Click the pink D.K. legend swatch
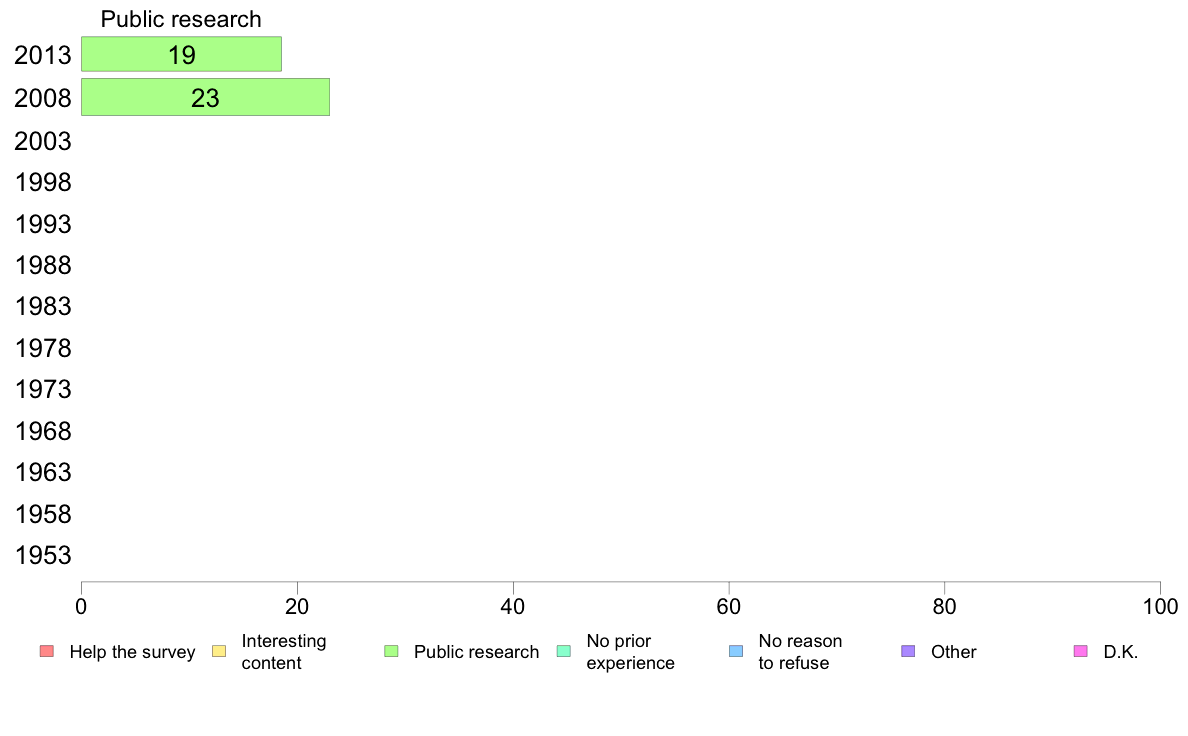This screenshot has height=736, width=1188. [x=1080, y=652]
